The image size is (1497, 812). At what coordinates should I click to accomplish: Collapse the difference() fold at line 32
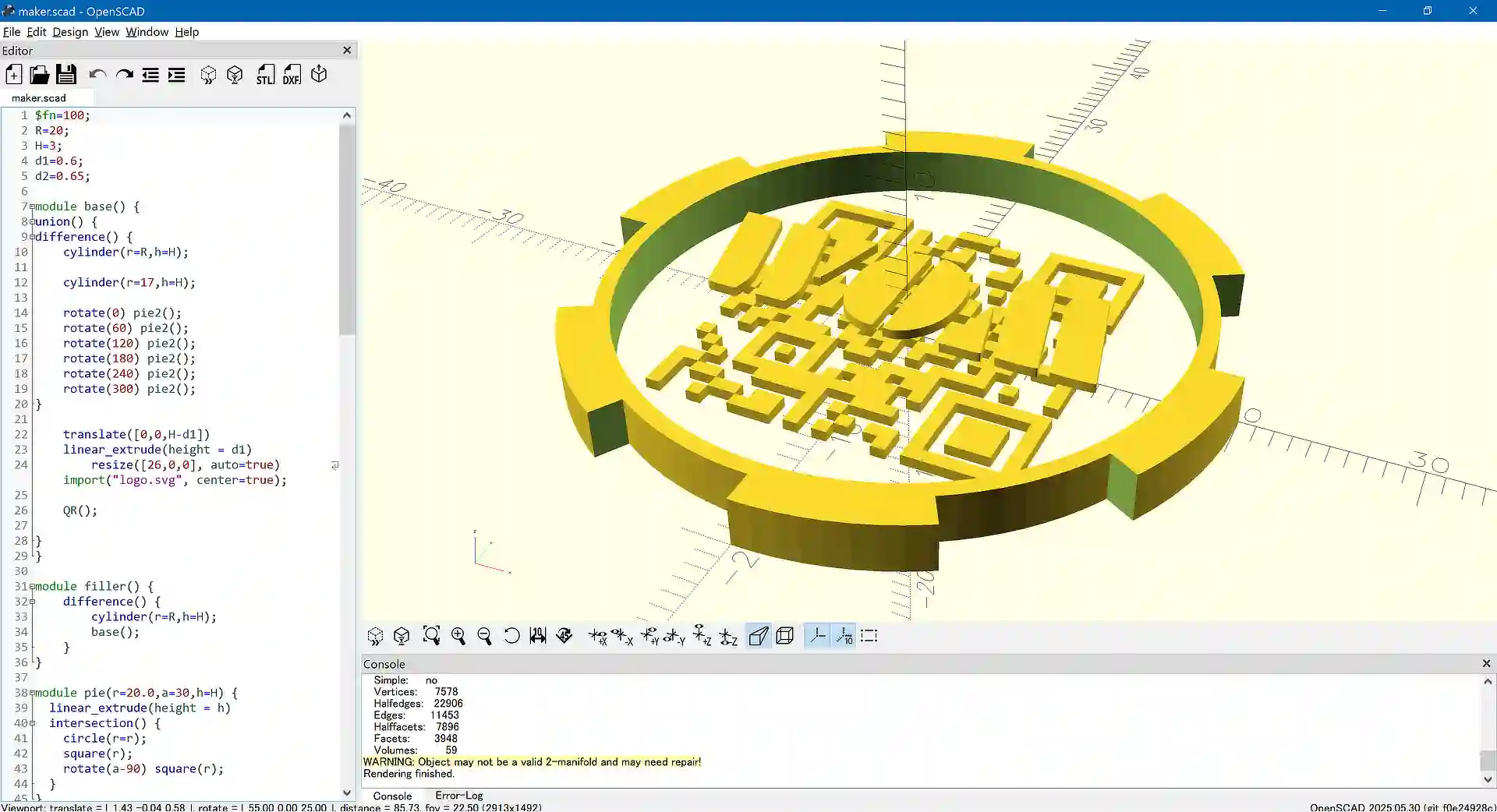(32, 602)
